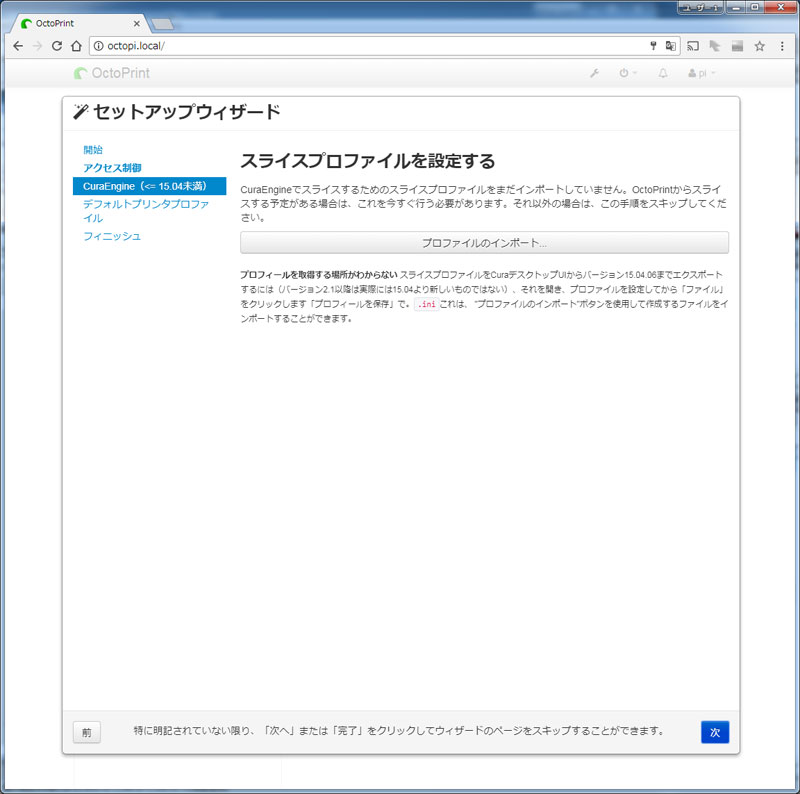This screenshot has width=800, height=794.
Task: Select the CuraEngine wizard step
Action: tap(149, 186)
